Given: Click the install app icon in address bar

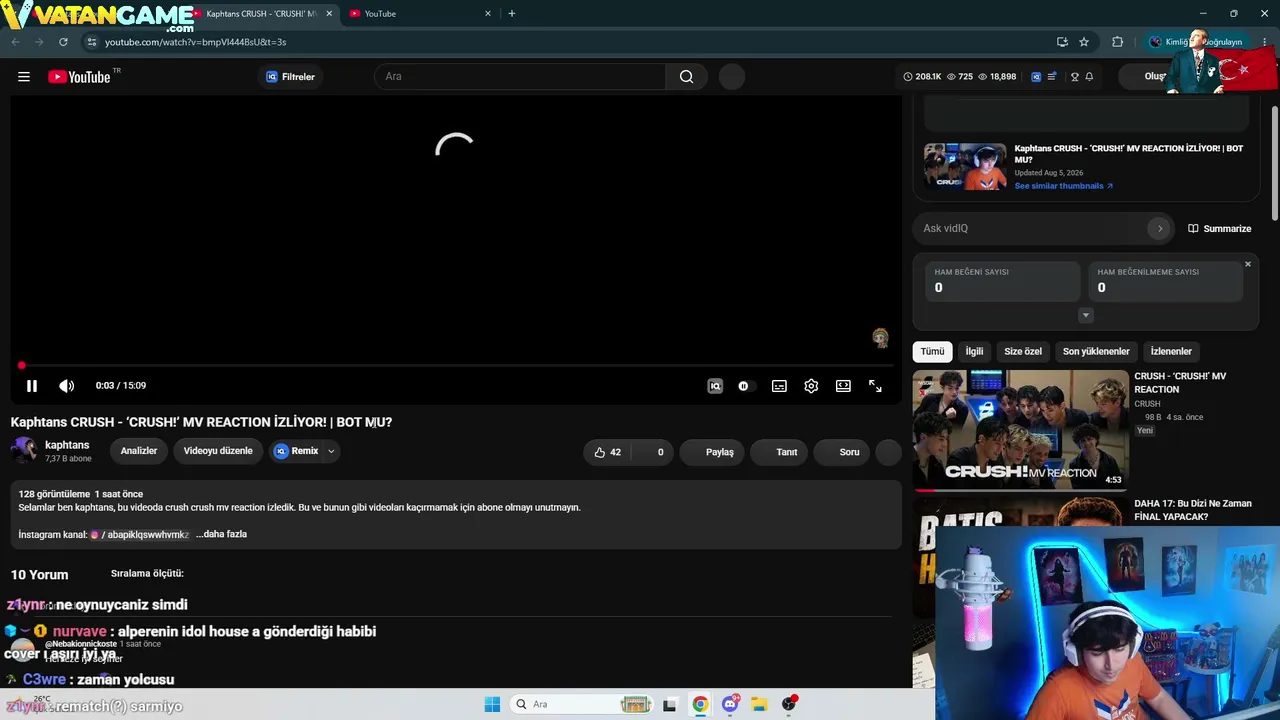Looking at the screenshot, I should click(x=1062, y=42).
